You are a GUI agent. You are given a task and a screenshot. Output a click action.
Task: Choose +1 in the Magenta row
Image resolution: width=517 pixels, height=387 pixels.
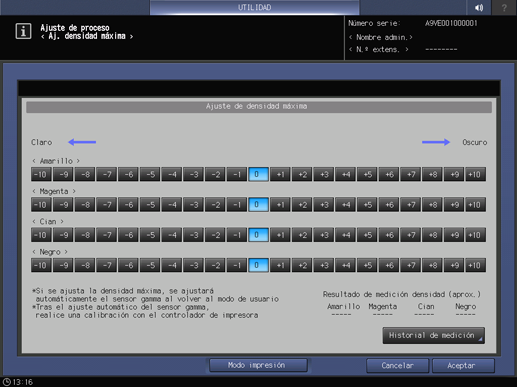tap(280, 205)
